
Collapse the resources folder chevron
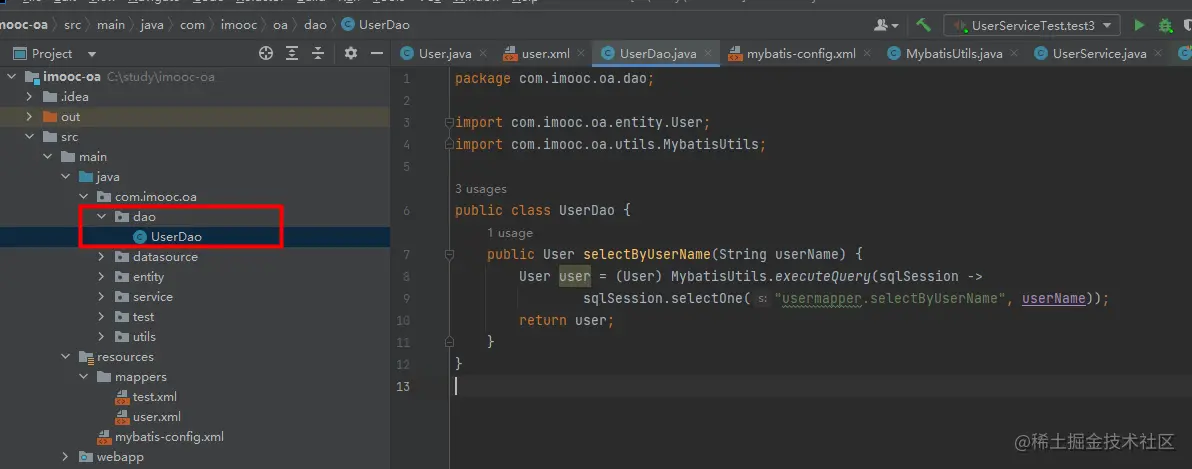tap(65, 357)
